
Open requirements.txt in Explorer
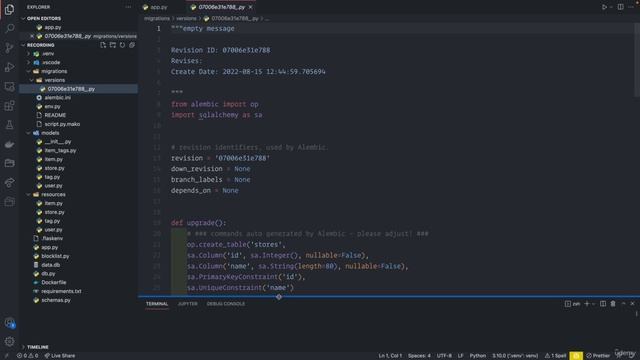pyautogui.click(x=61, y=291)
